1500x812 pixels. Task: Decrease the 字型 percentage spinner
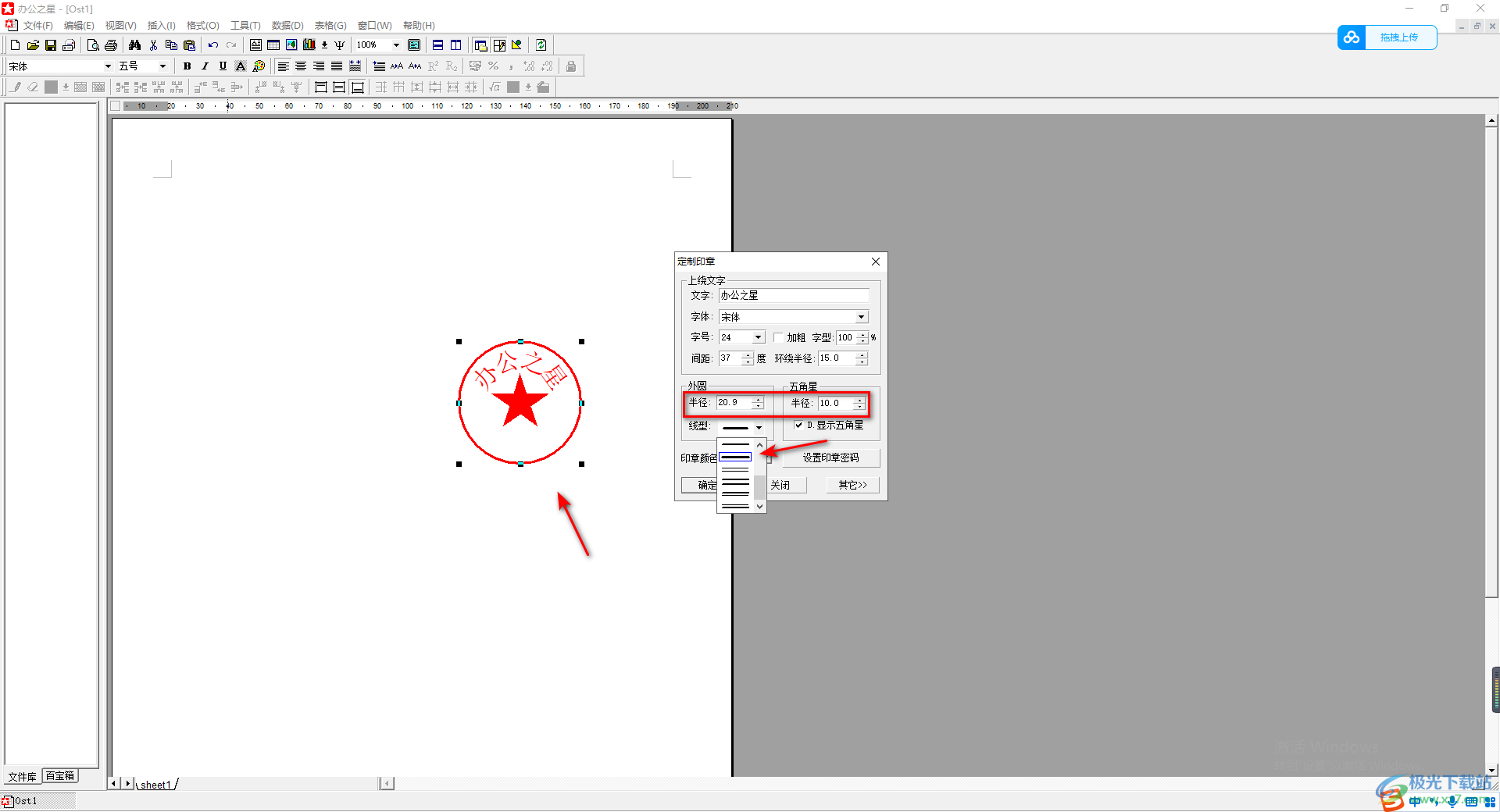(x=862, y=341)
